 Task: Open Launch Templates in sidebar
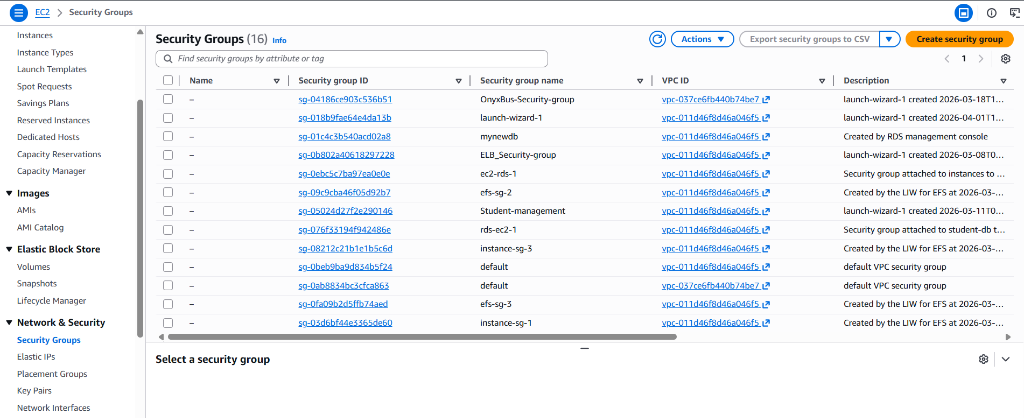52,69
